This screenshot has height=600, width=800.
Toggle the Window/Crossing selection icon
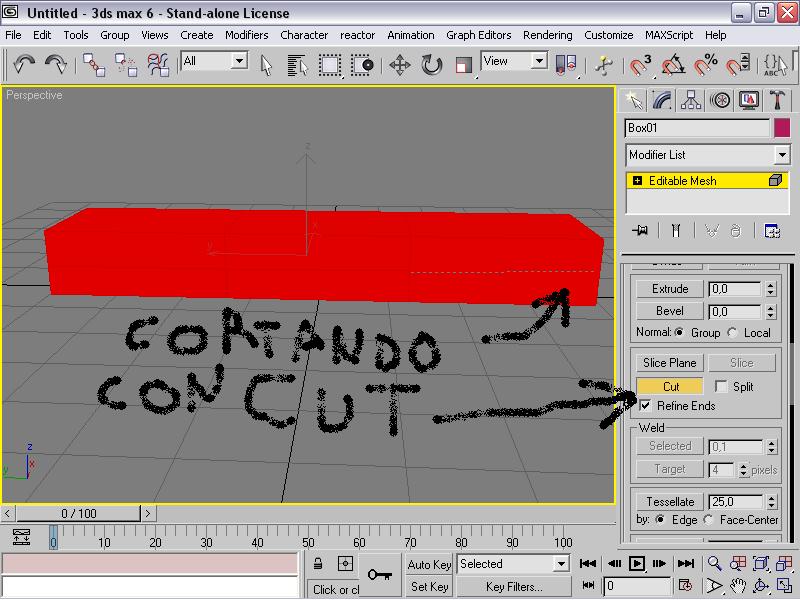362,65
